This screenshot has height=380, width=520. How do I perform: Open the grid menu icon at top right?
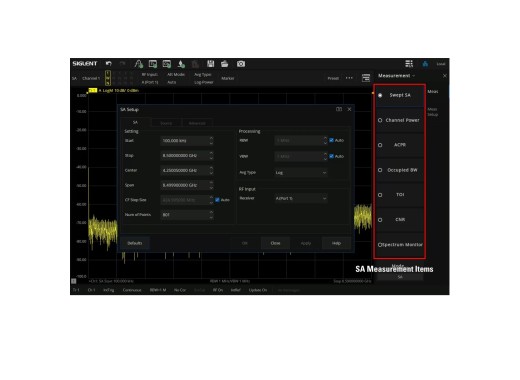point(409,63)
